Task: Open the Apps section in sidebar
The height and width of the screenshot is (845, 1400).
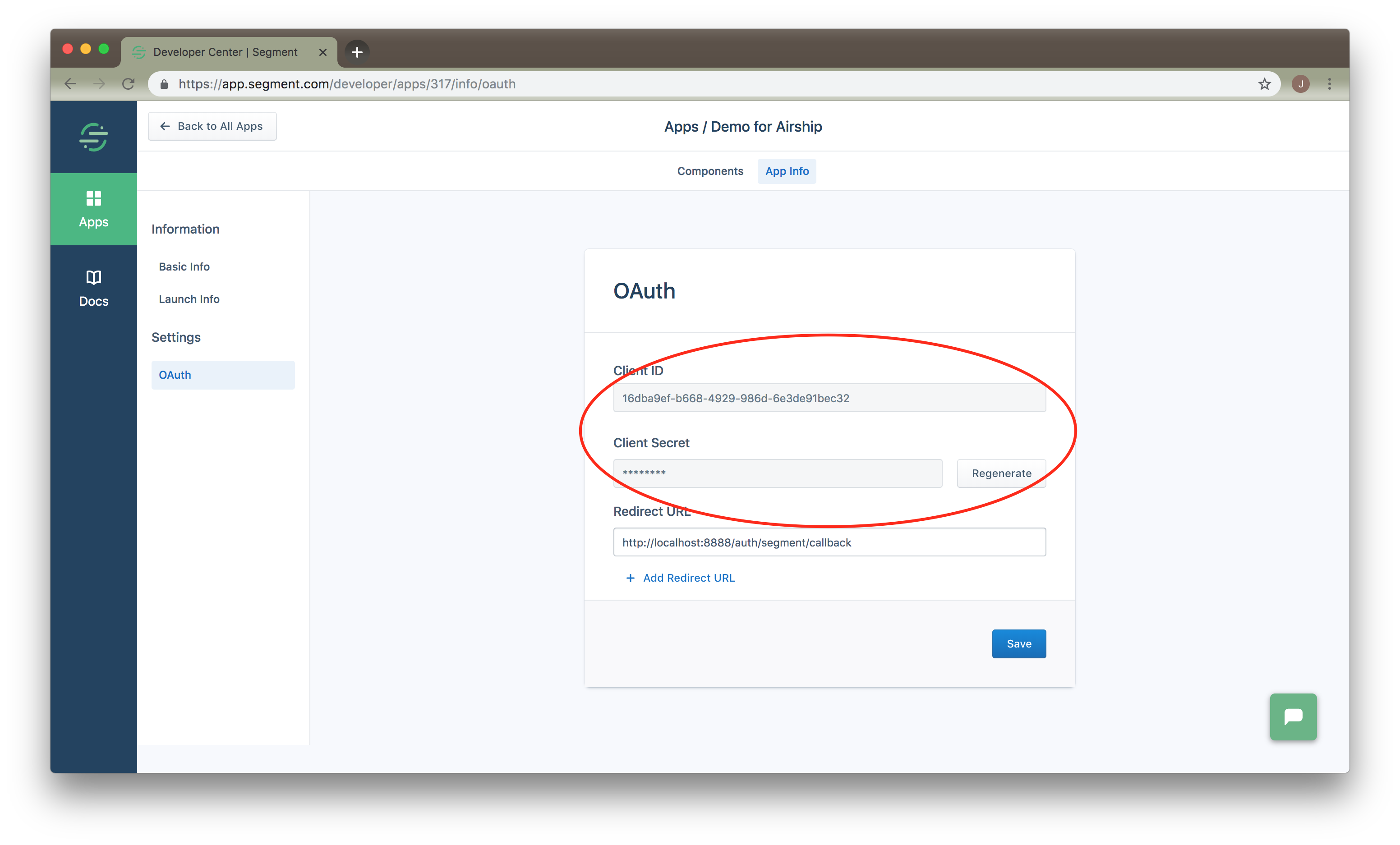Action: (x=93, y=209)
